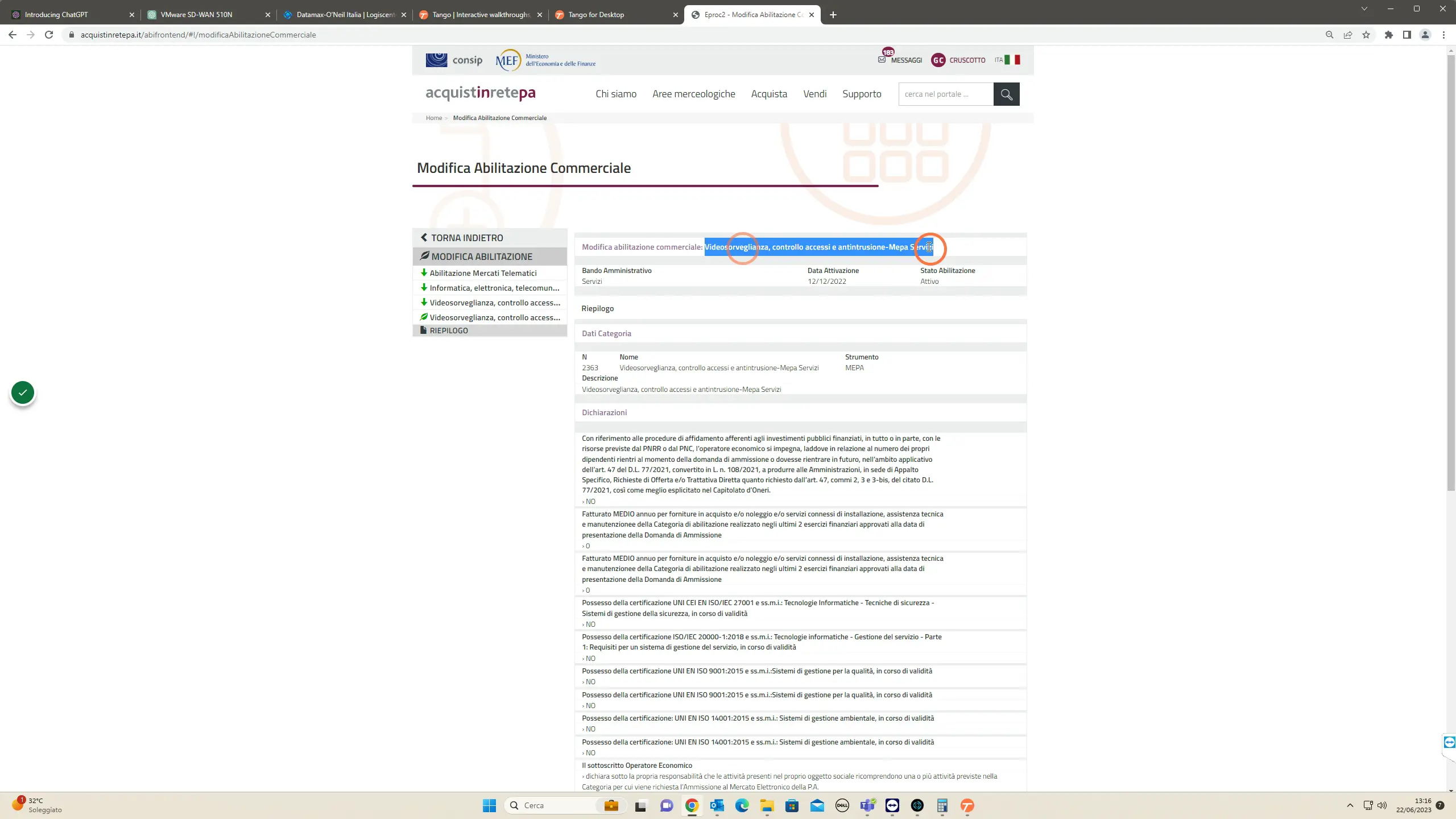Open Microsoft Teams in taskbar
The height and width of the screenshot is (819, 1456).
(867, 805)
